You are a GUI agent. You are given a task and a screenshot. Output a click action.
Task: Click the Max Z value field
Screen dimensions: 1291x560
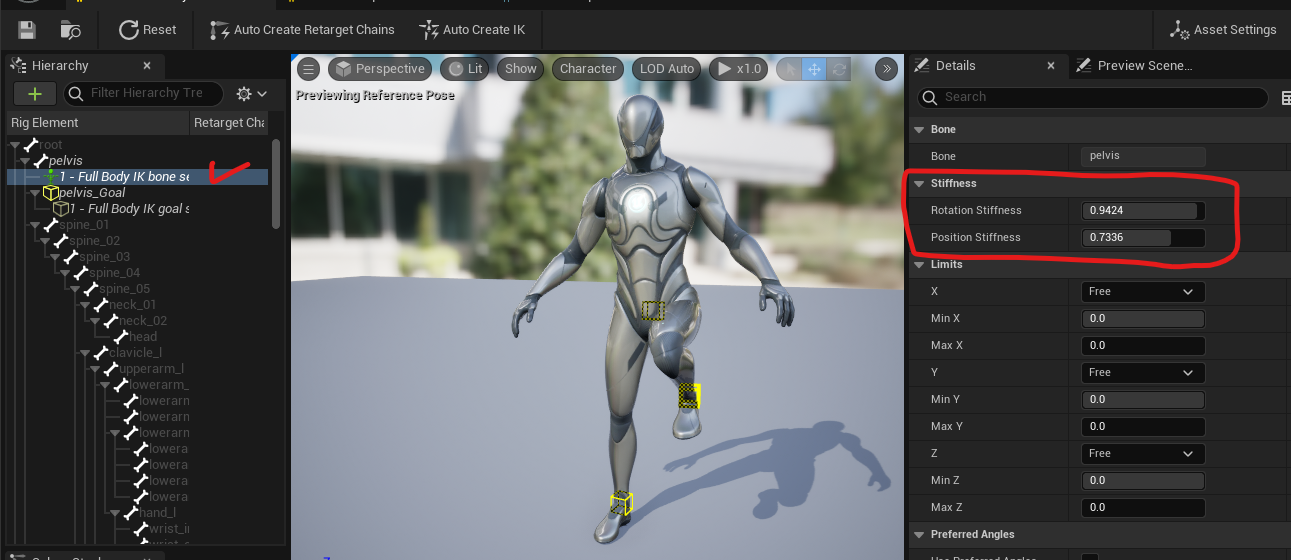1143,507
